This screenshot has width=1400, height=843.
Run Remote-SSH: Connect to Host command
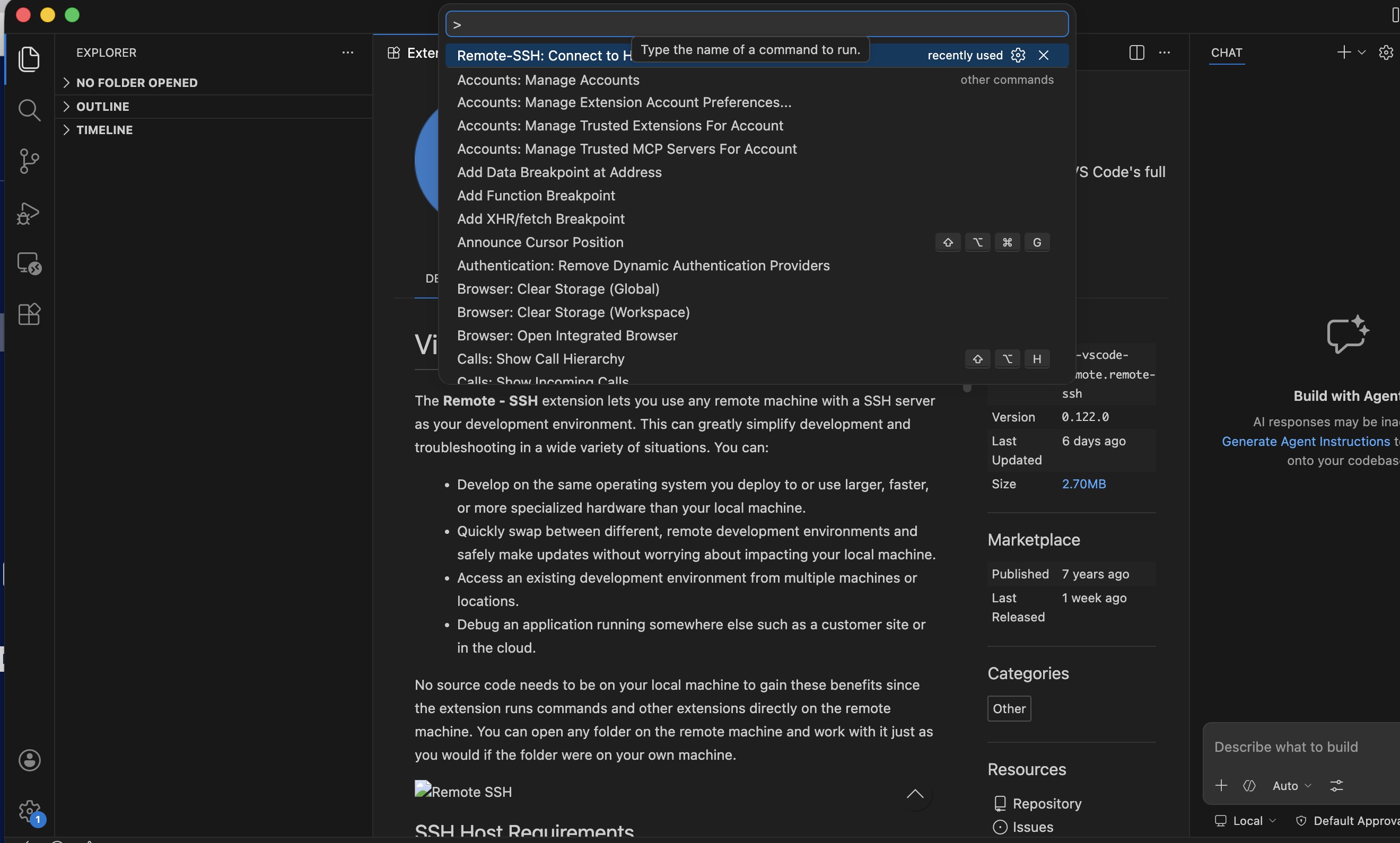tap(757, 56)
